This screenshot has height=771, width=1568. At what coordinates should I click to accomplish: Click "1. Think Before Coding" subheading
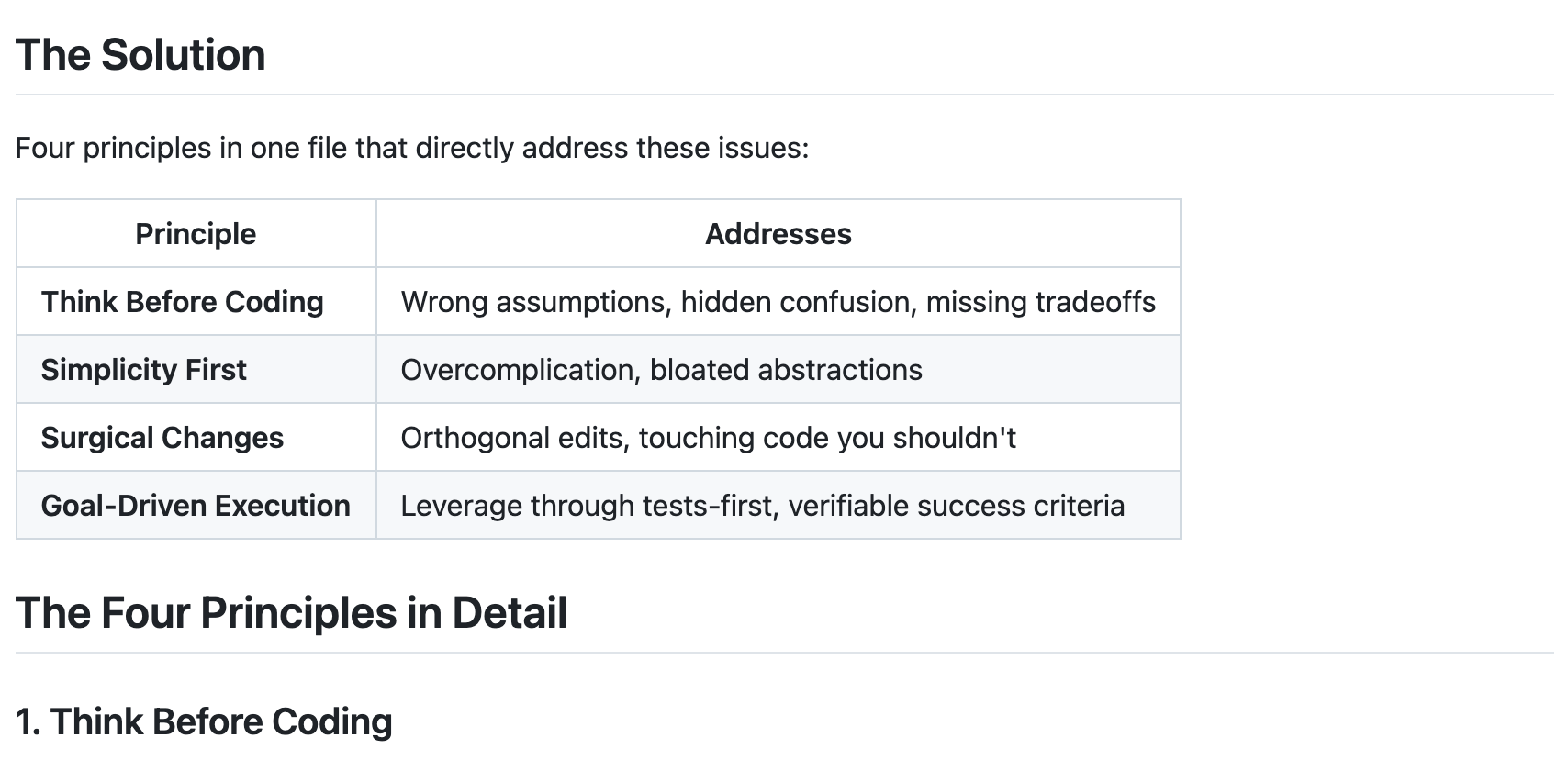204,722
